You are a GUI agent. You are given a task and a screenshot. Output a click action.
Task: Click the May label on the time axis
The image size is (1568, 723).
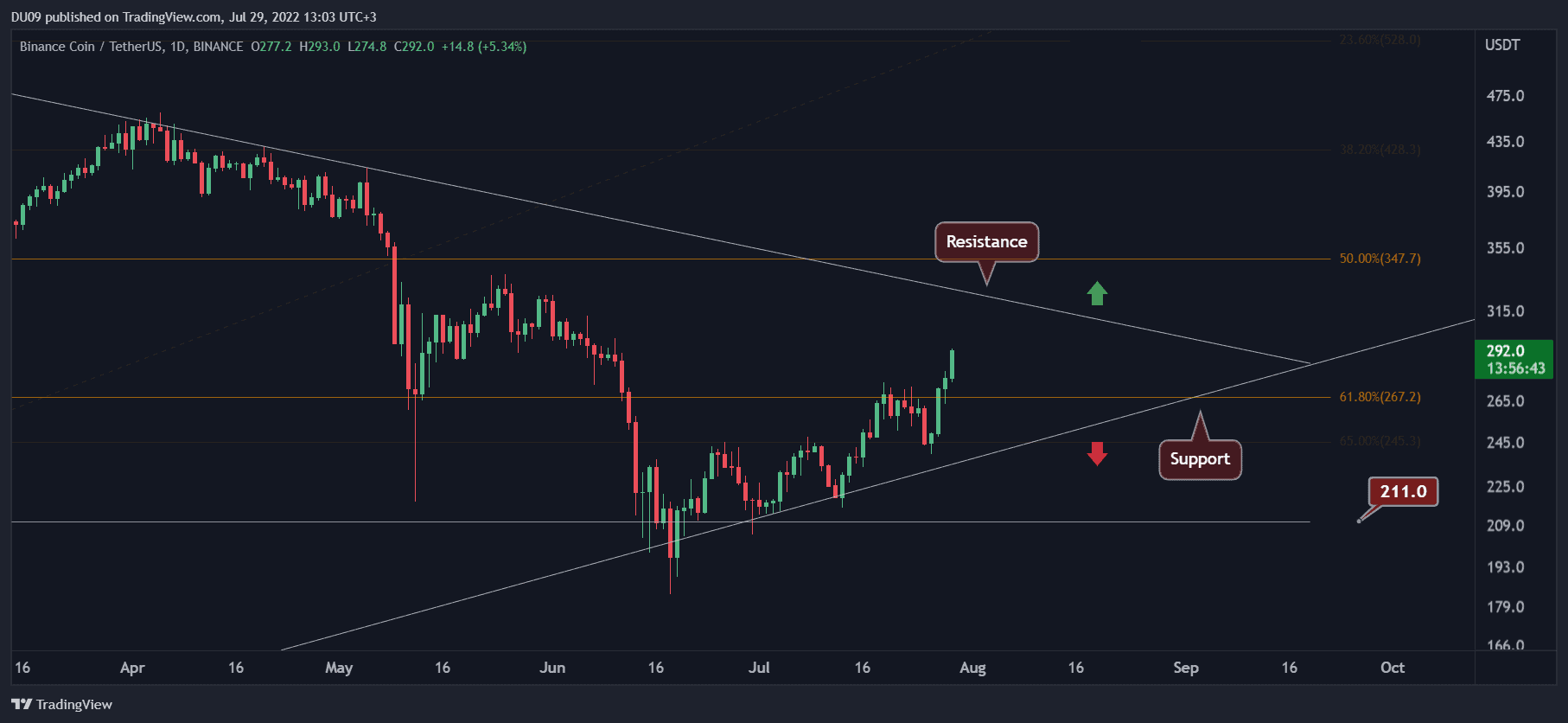pos(339,668)
